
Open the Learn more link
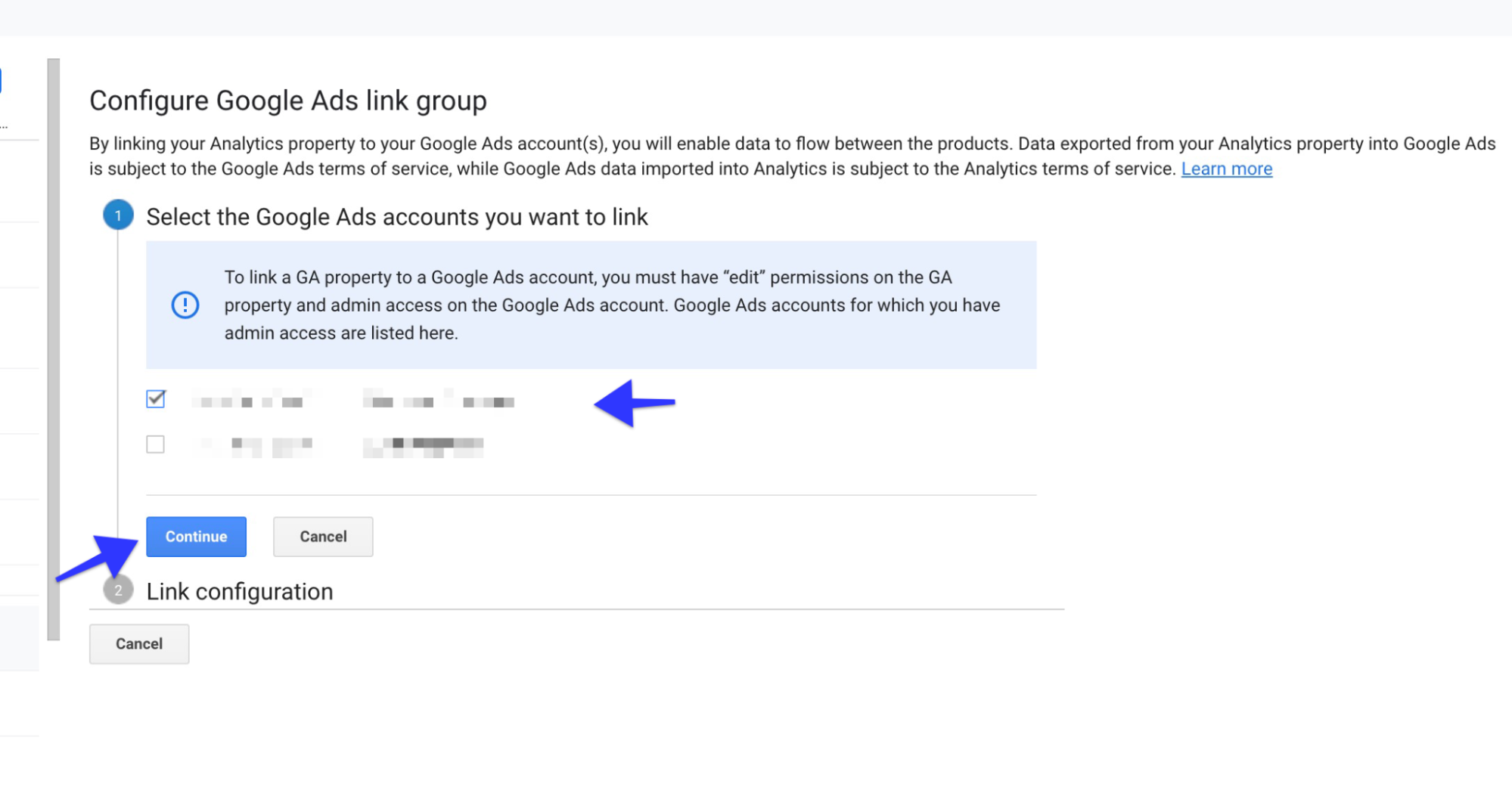1227,169
